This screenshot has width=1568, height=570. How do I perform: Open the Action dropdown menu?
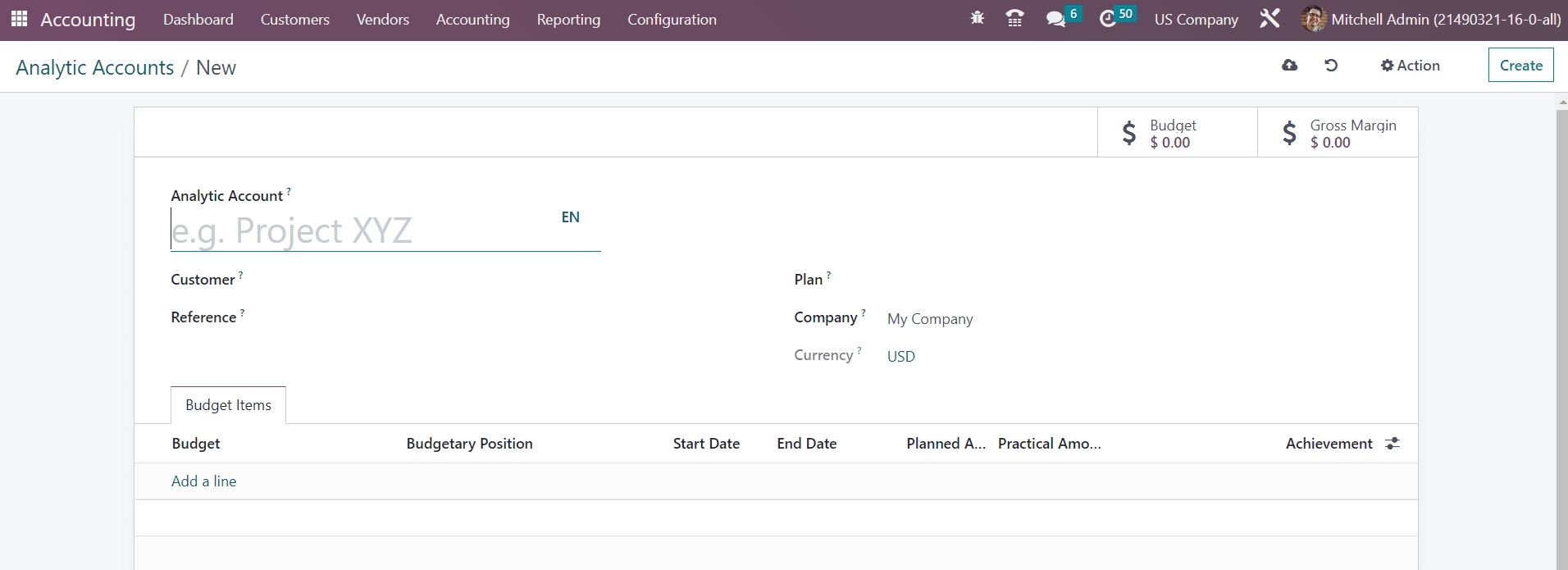1410,66
